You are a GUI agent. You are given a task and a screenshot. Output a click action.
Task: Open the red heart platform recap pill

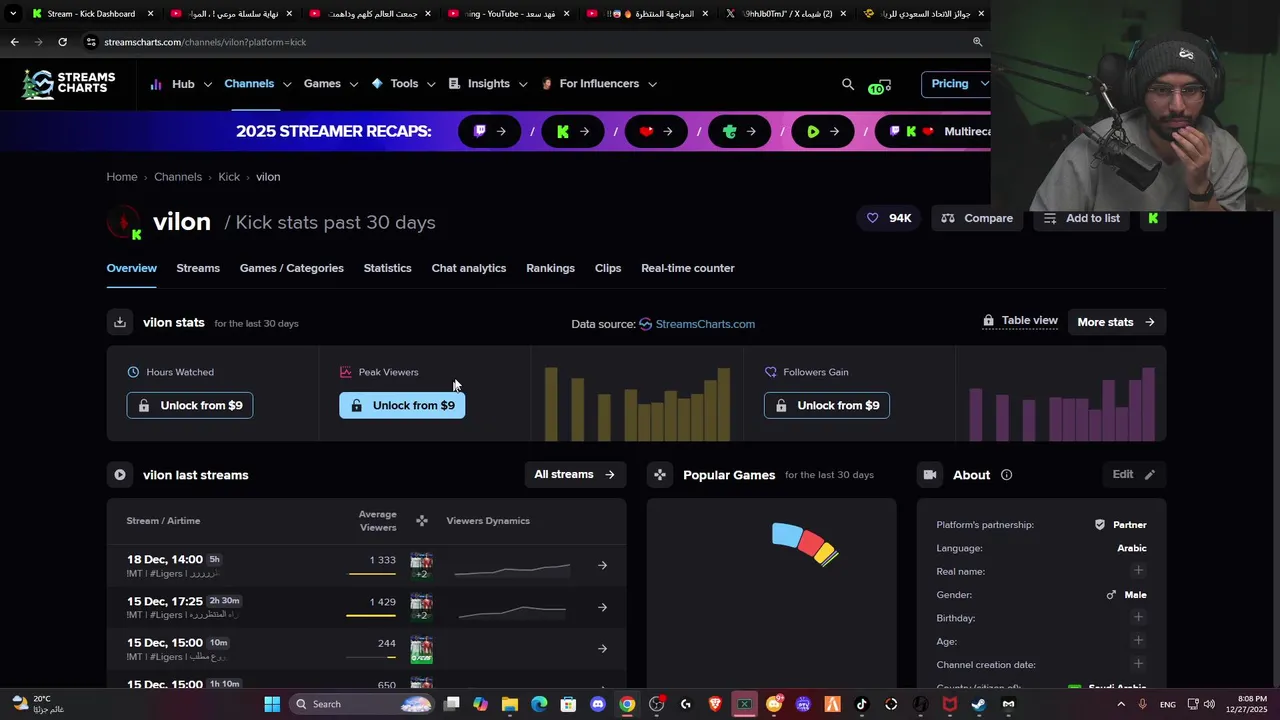pos(656,131)
